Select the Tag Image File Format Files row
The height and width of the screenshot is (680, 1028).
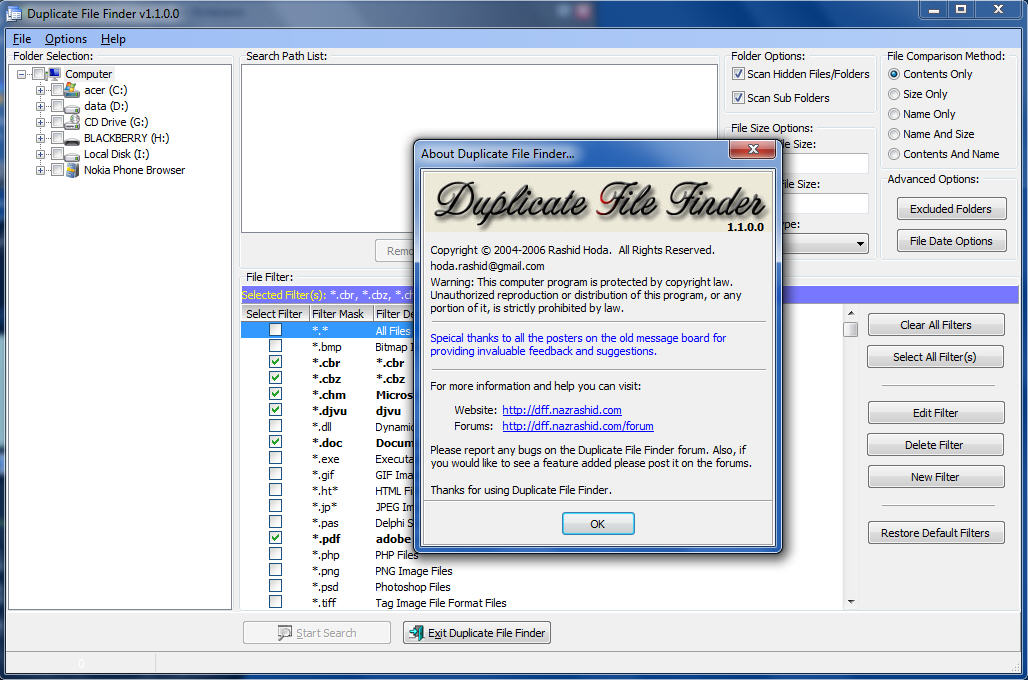coord(441,603)
